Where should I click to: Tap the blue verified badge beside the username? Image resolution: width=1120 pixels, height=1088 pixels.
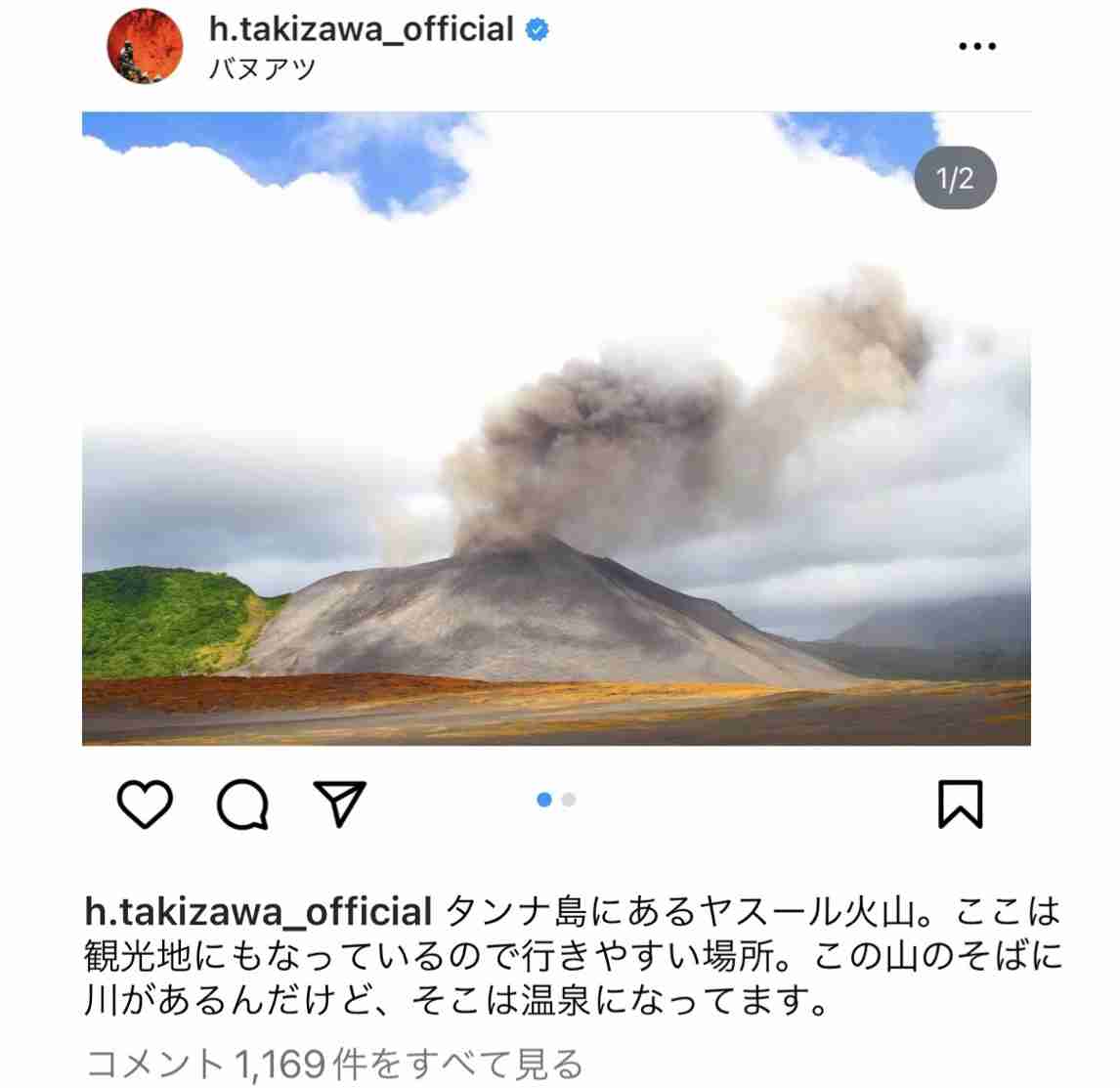(x=538, y=29)
